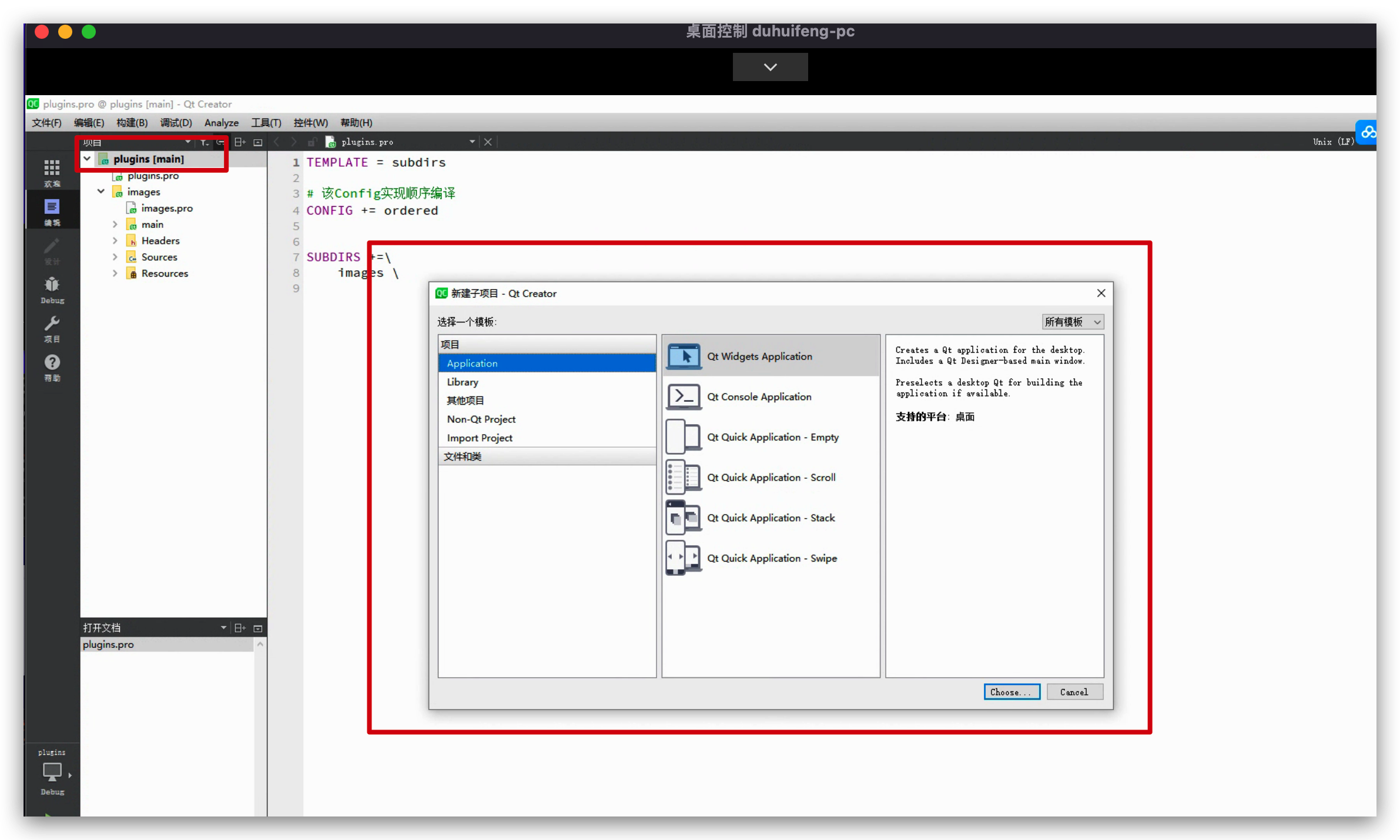Open the 控件(W) menu
Viewport: 1400px width, 840px height.
310,123
